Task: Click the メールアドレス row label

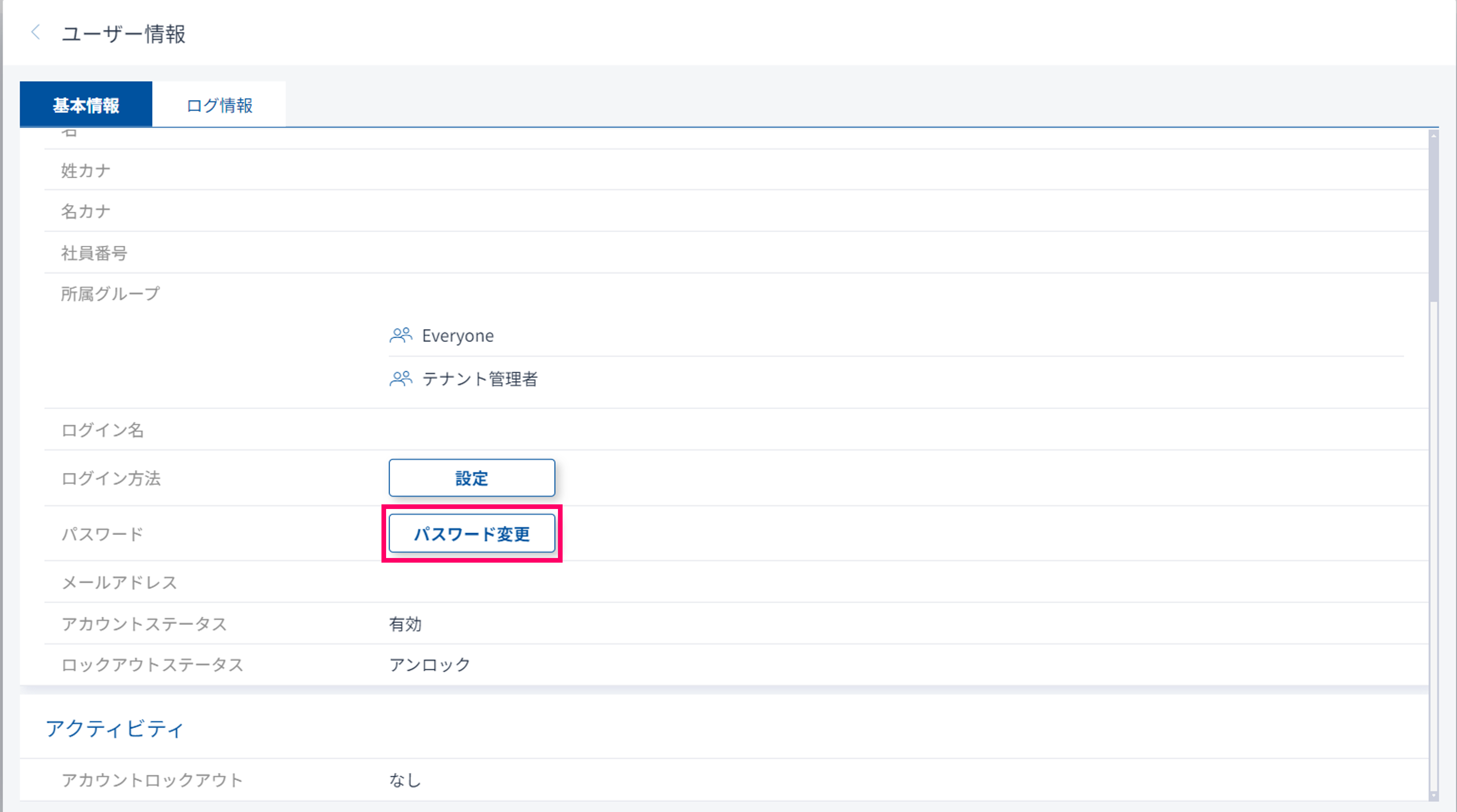Action: [119, 583]
